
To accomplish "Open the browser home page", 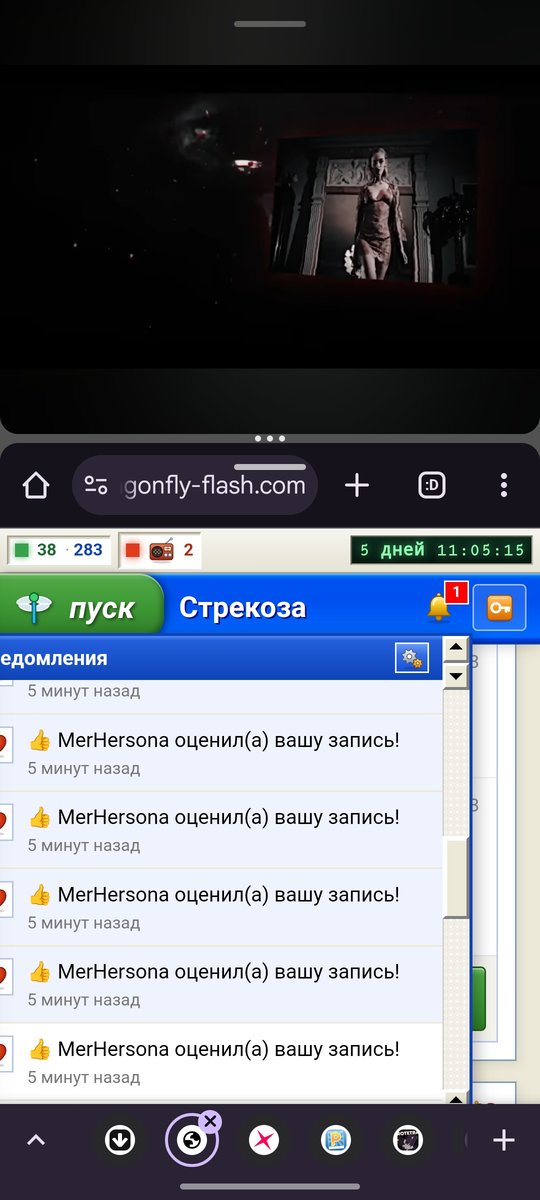I will pos(36,486).
